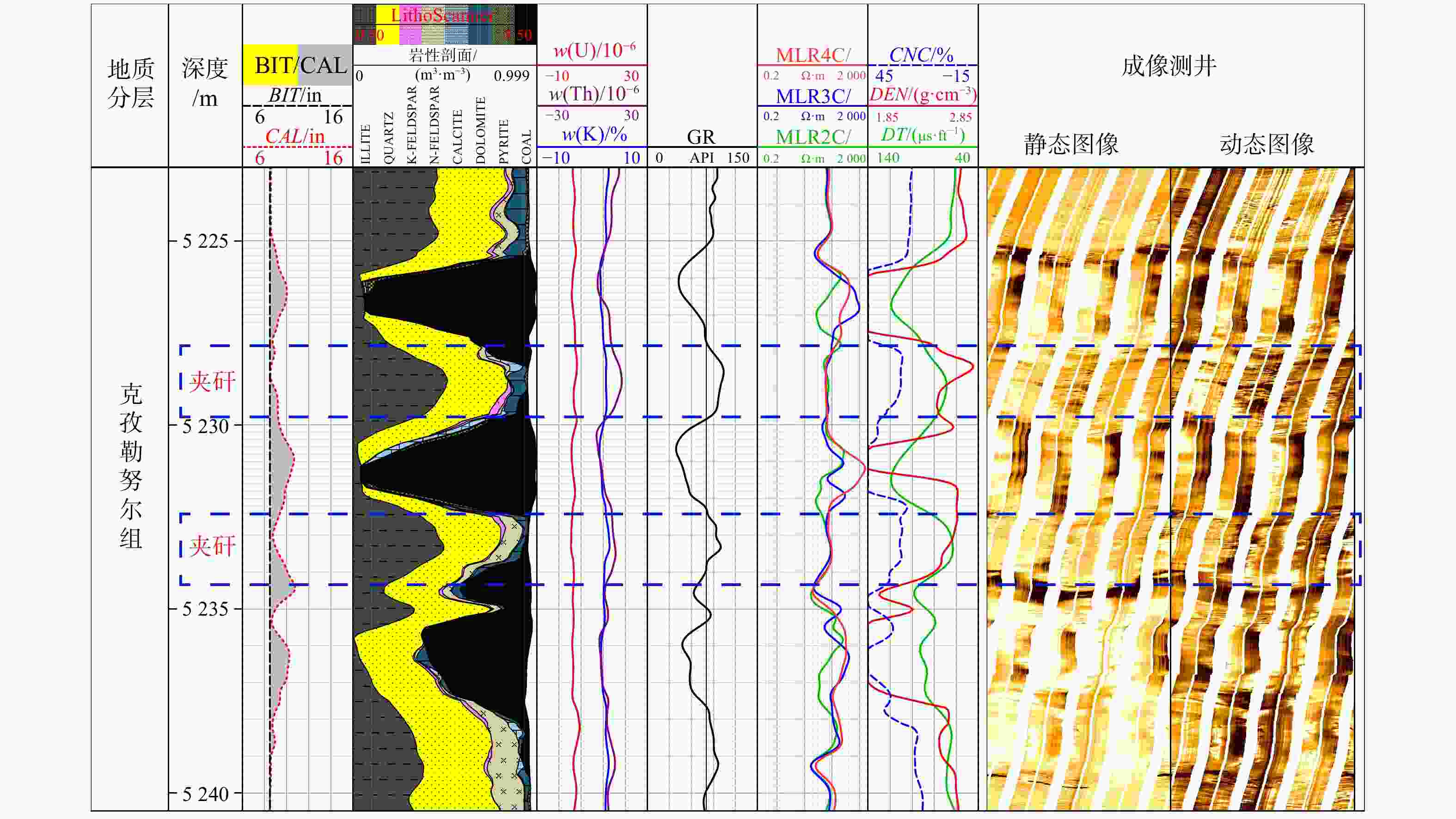This screenshot has width=1456, height=819.
Task: Click the green DT sonic label
Action: click(923, 135)
